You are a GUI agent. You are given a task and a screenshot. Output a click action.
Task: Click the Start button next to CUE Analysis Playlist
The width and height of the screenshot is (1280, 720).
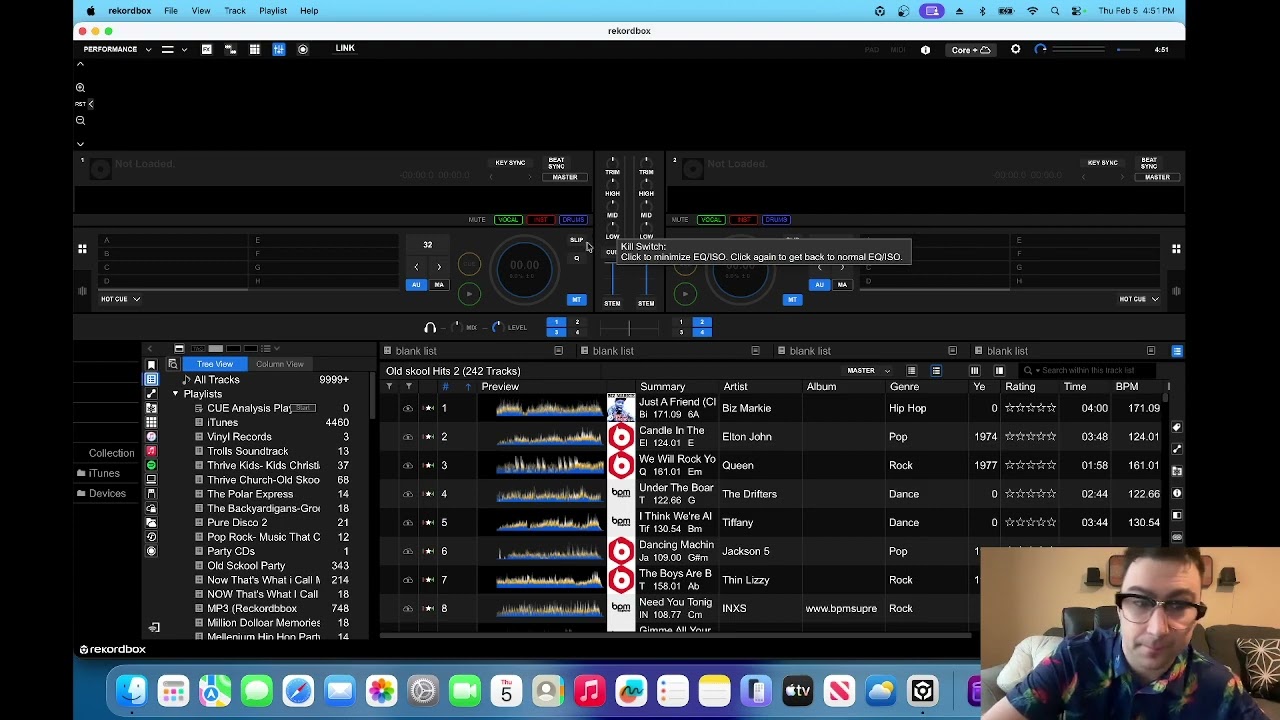point(303,408)
